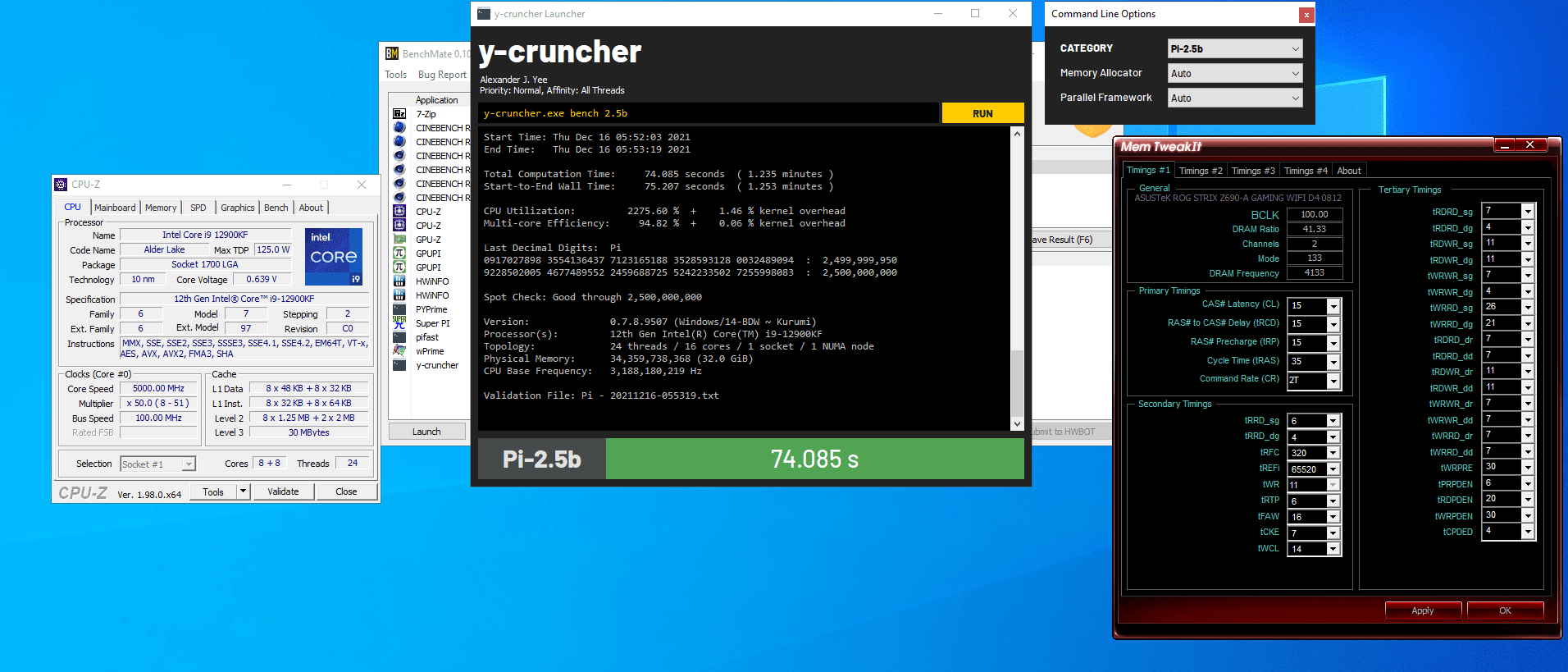The height and width of the screenshot is (672, 1568).
Task: Click the y-cruncher icon in BenchMate list
Action: click(399, 365)
